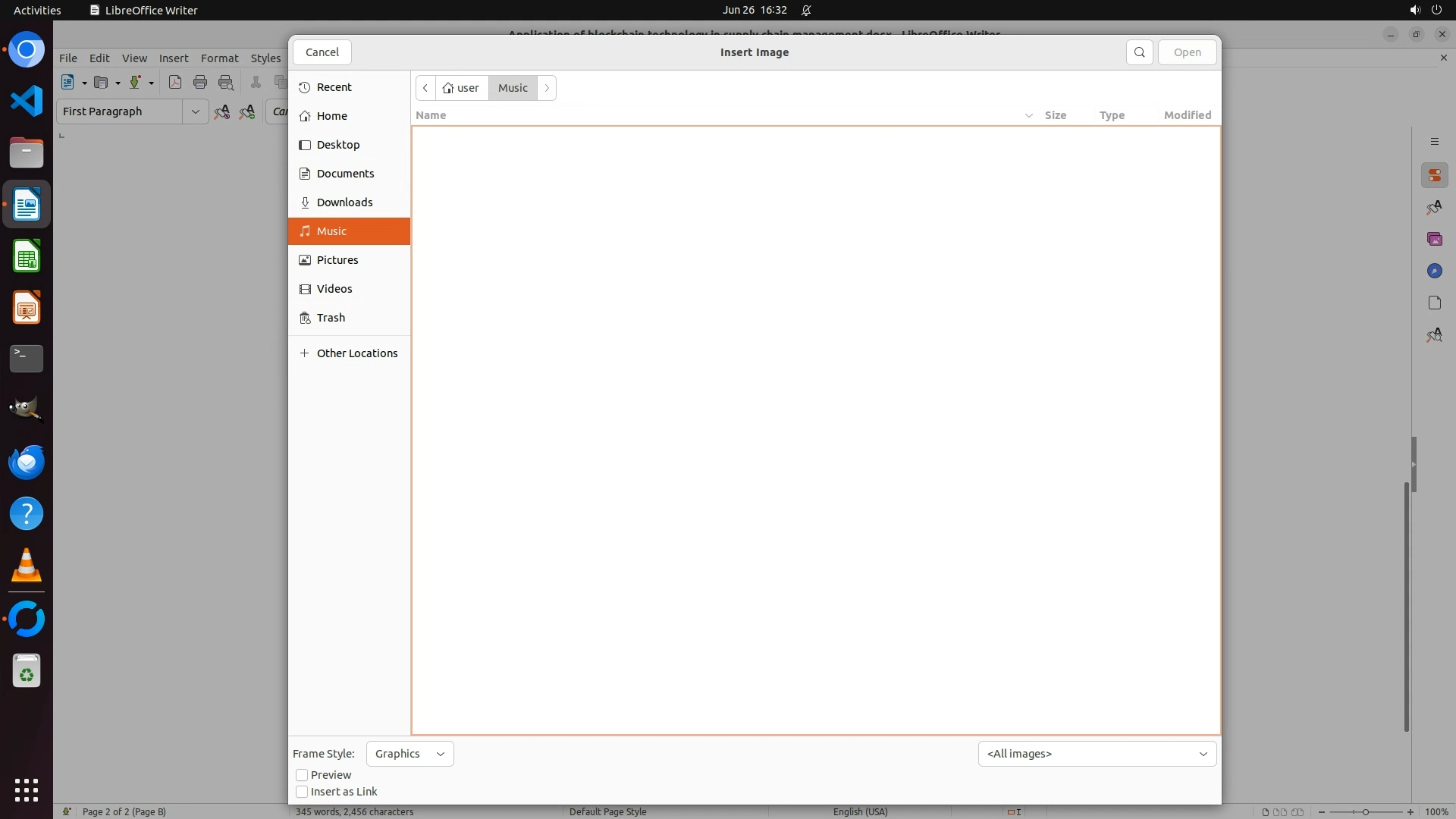Click Export as PDF toolbar icon
Screen dimensions: 1456x819
[x=175, y=83]
